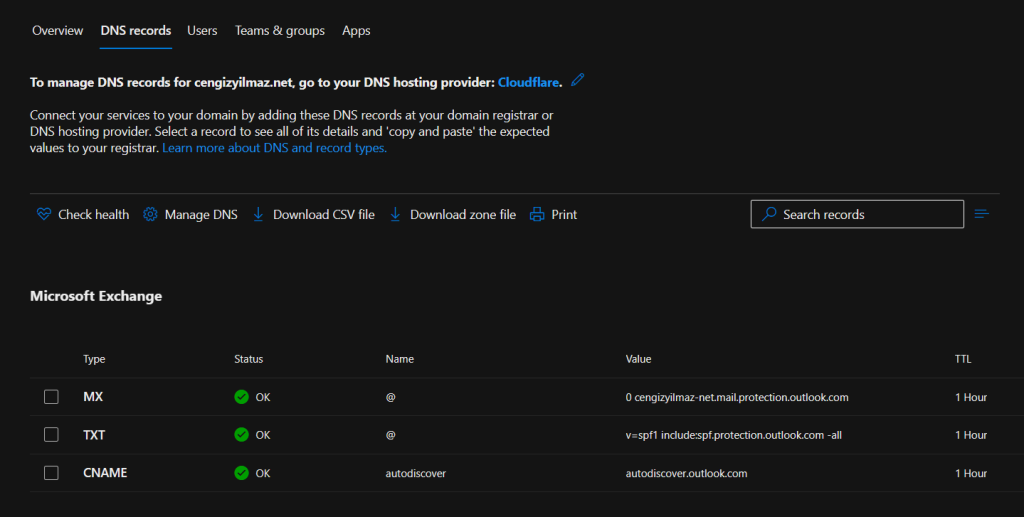Follow the Cloudflare hosting provider link
The width and height of the screenshot is (1024, 517).
pyautogui.click(x=529, y=82)
